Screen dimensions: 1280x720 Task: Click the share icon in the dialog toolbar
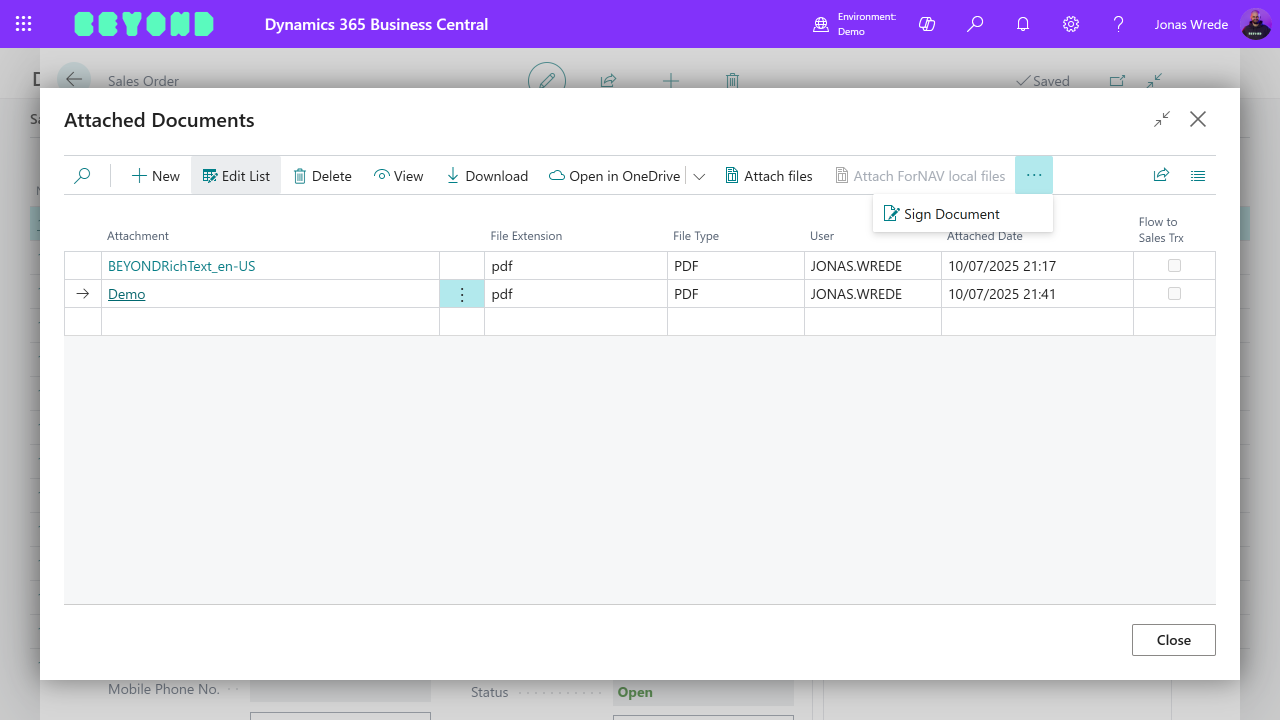[1161, 175]
